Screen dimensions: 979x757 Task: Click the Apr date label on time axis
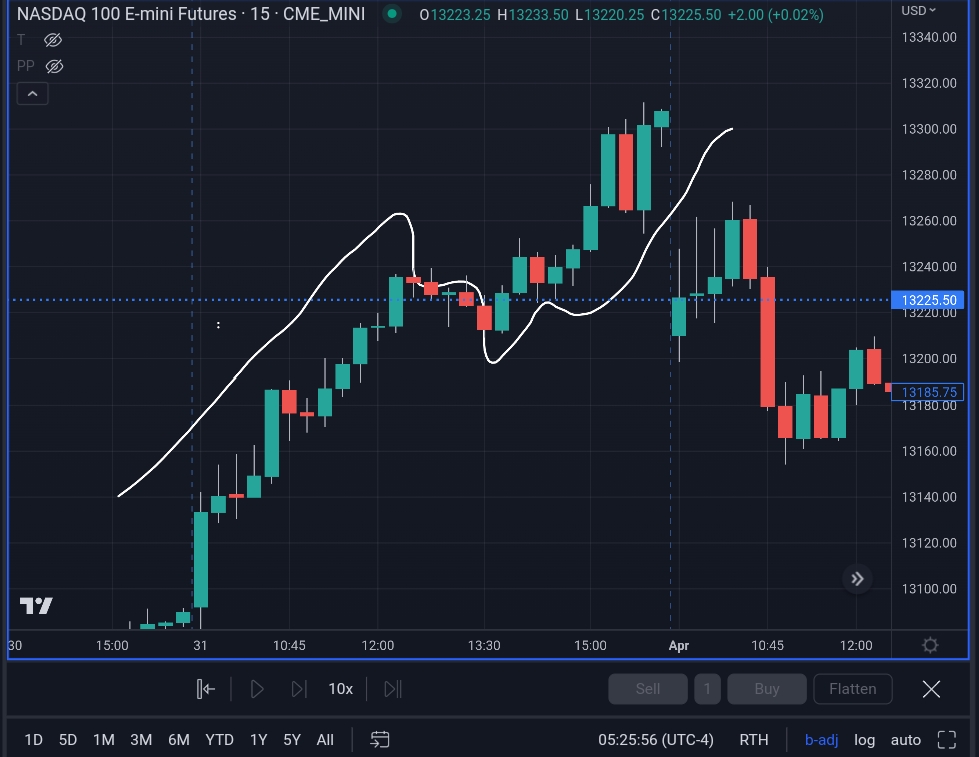[679, 646]
